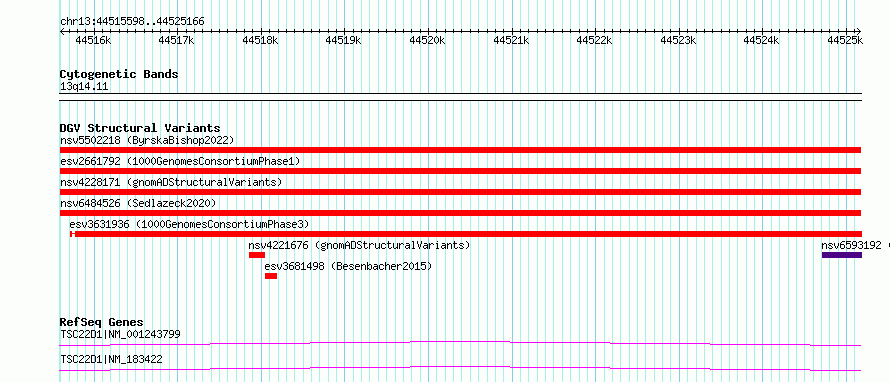Image resolution: width=890 pixels, height=382 pixels.
Task: Click the 13q14.11 cytogenetic band bar
Action: click(x=460, y=97)
